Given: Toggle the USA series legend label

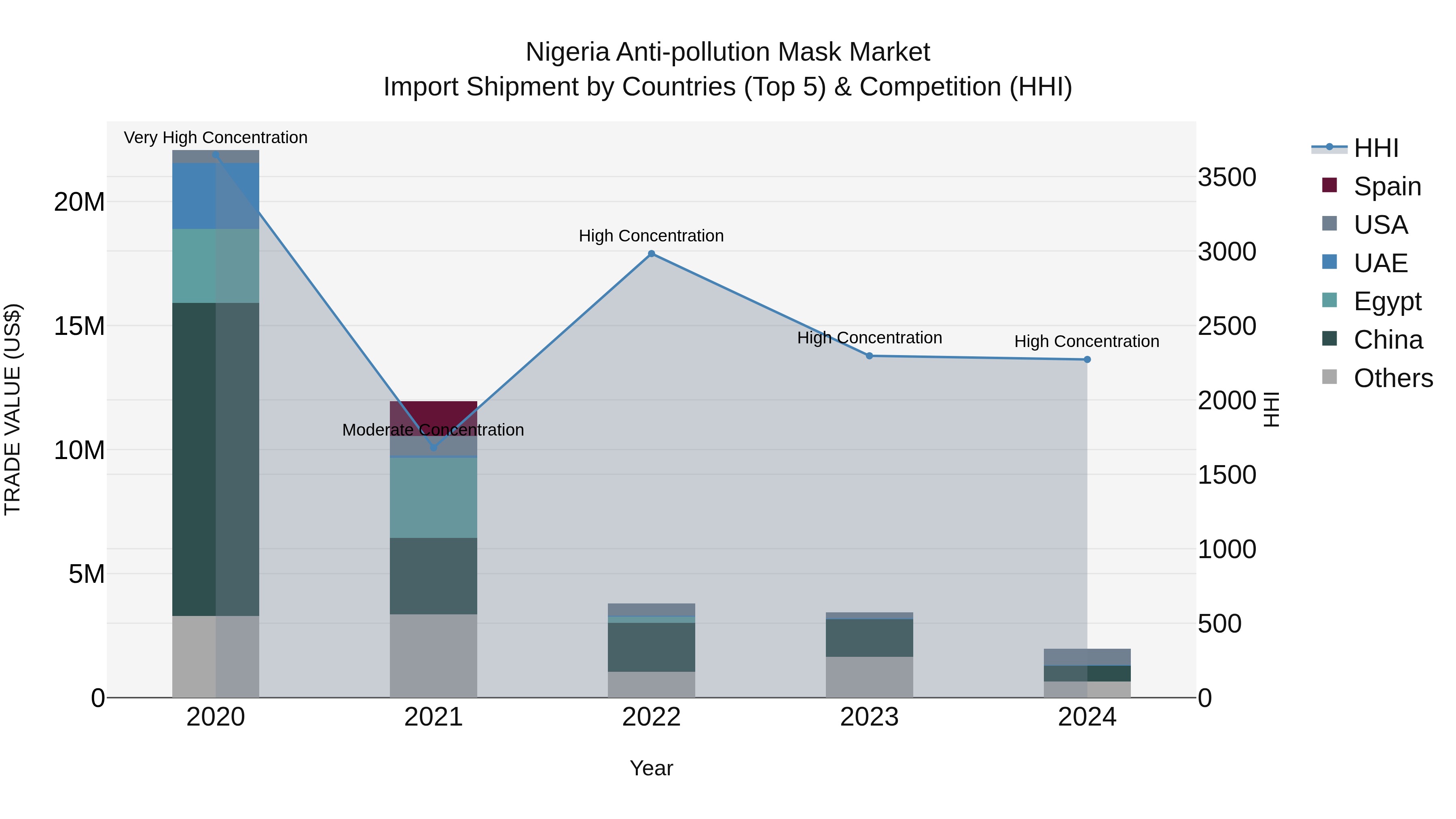Looking at the screenshot, I should tap(1381, 225).
